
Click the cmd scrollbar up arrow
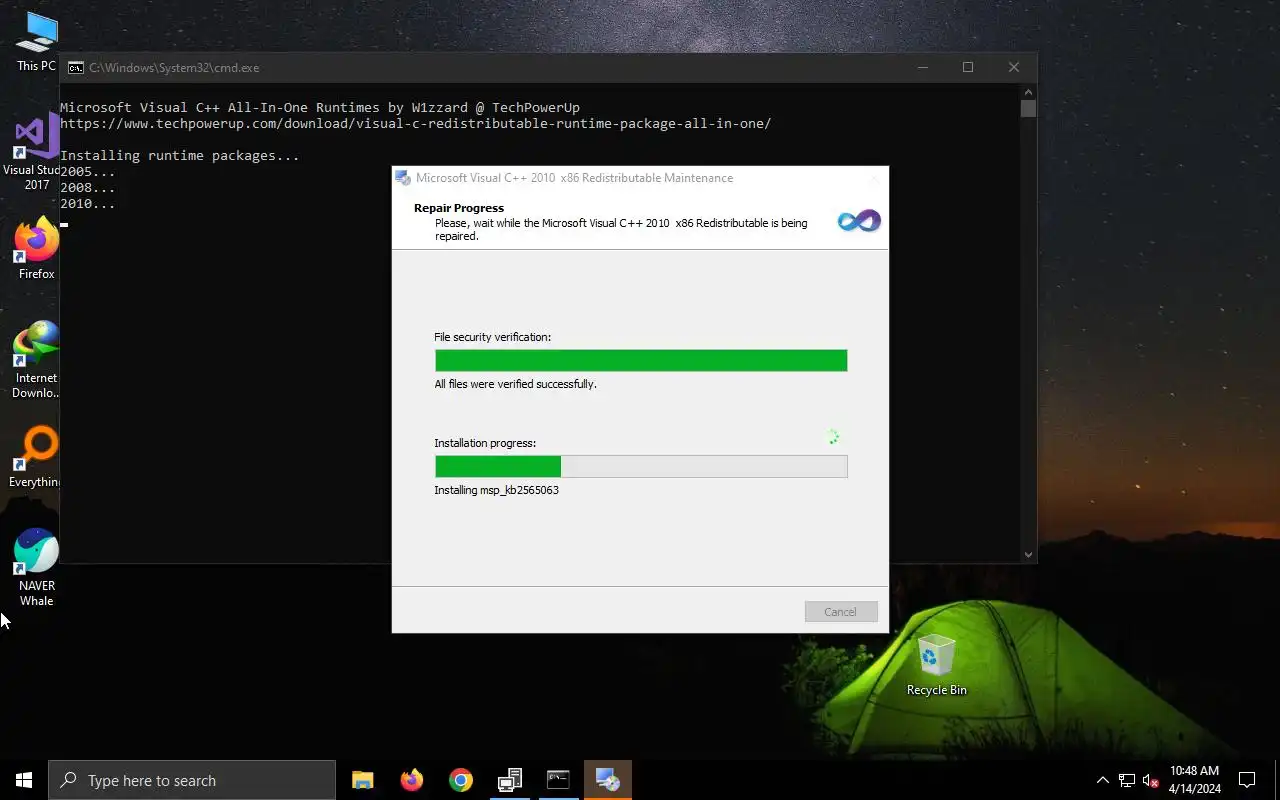click(x=1028, y=92)
